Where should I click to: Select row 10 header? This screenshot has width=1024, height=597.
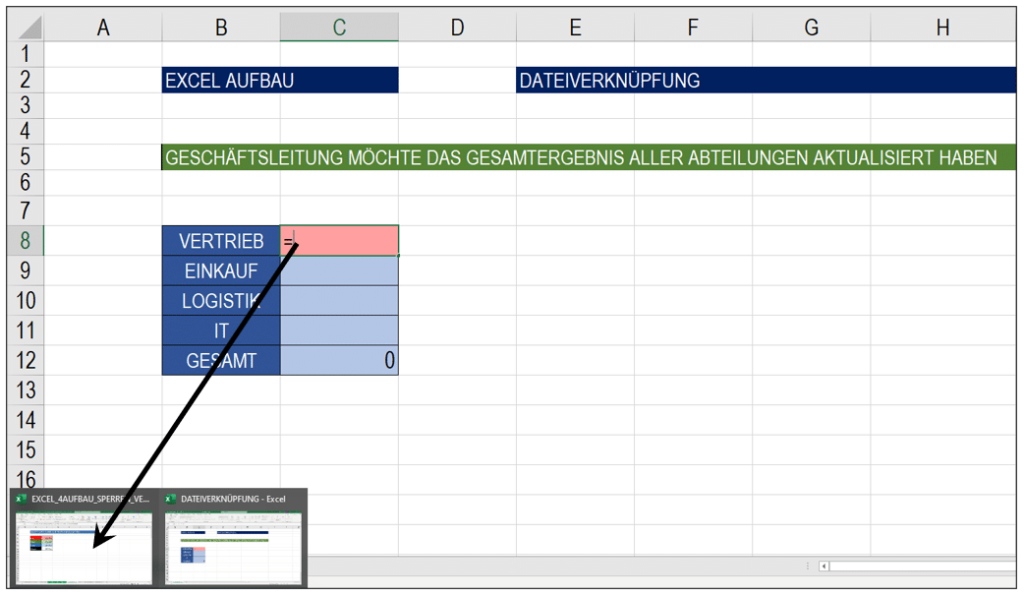[25, 300]
